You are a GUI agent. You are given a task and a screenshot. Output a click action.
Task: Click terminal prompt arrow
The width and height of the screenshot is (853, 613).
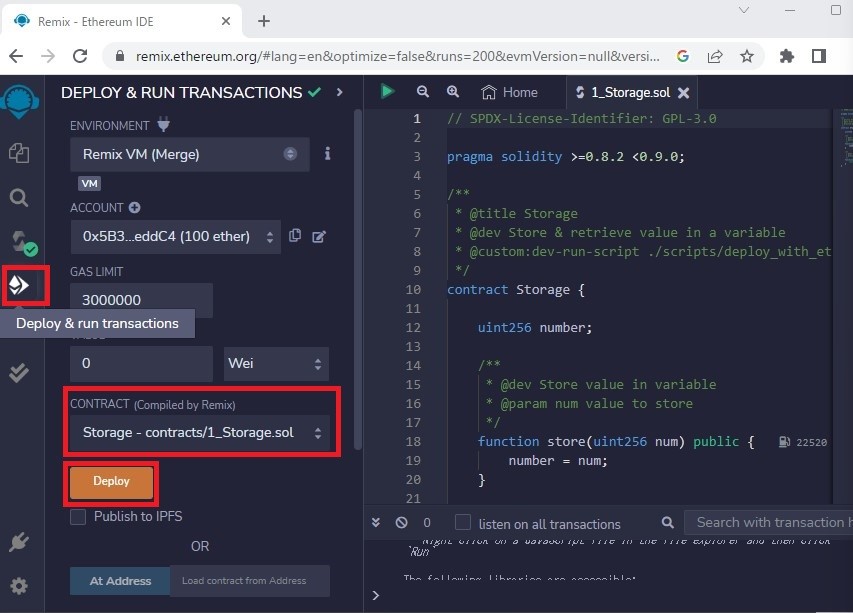(x=376, y=595)
